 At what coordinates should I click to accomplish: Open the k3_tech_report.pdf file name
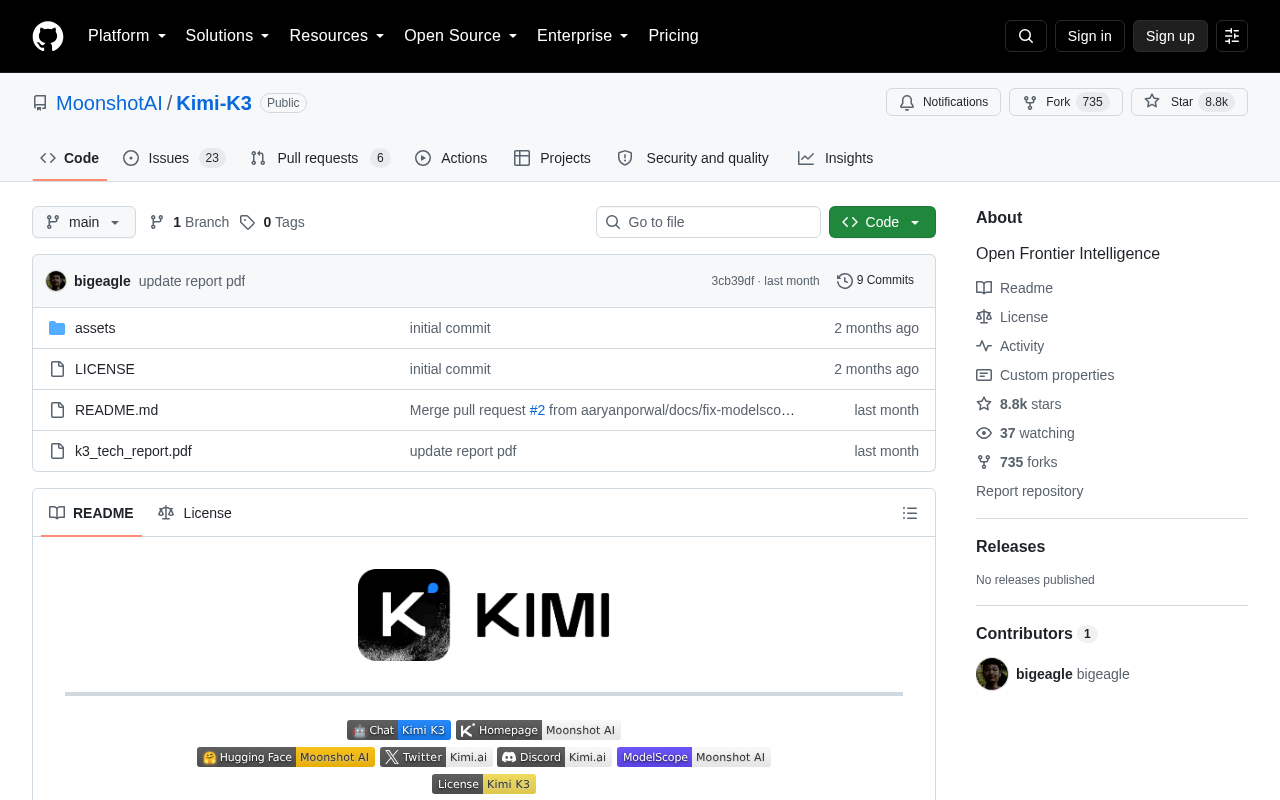[133, 451]
